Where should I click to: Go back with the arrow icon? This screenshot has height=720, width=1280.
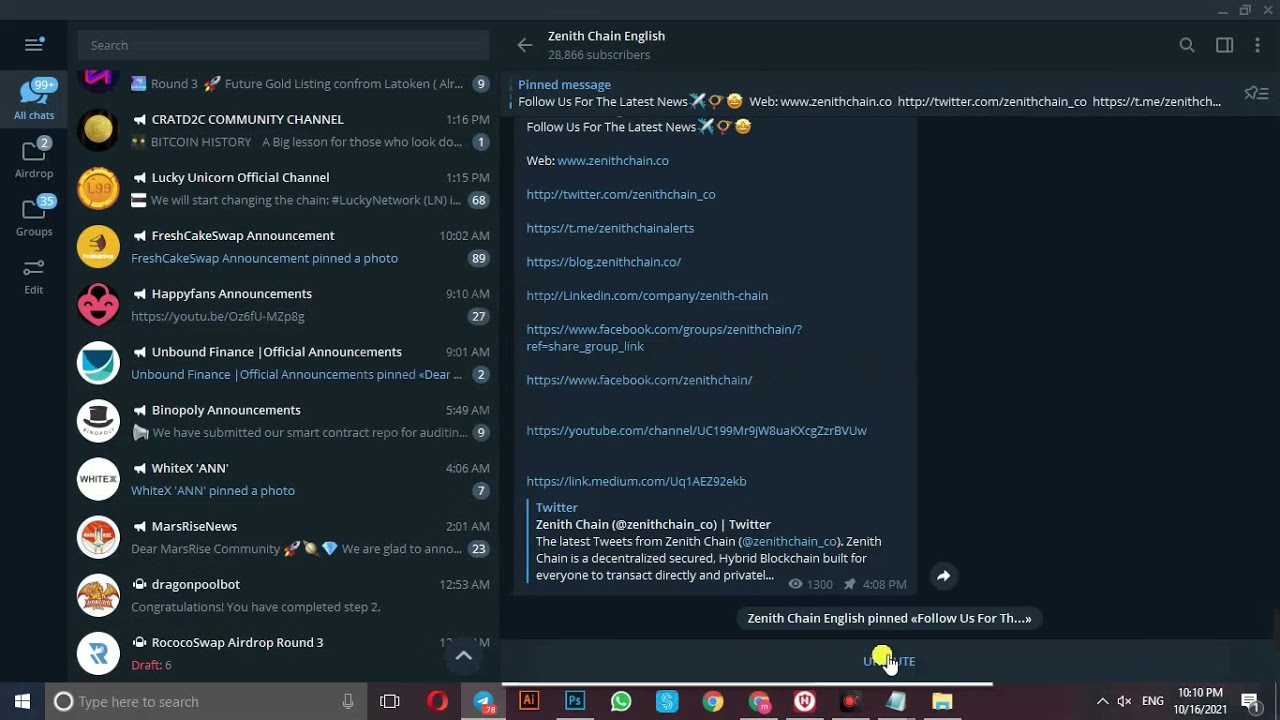pyautogui.click(x=525, y=45)
